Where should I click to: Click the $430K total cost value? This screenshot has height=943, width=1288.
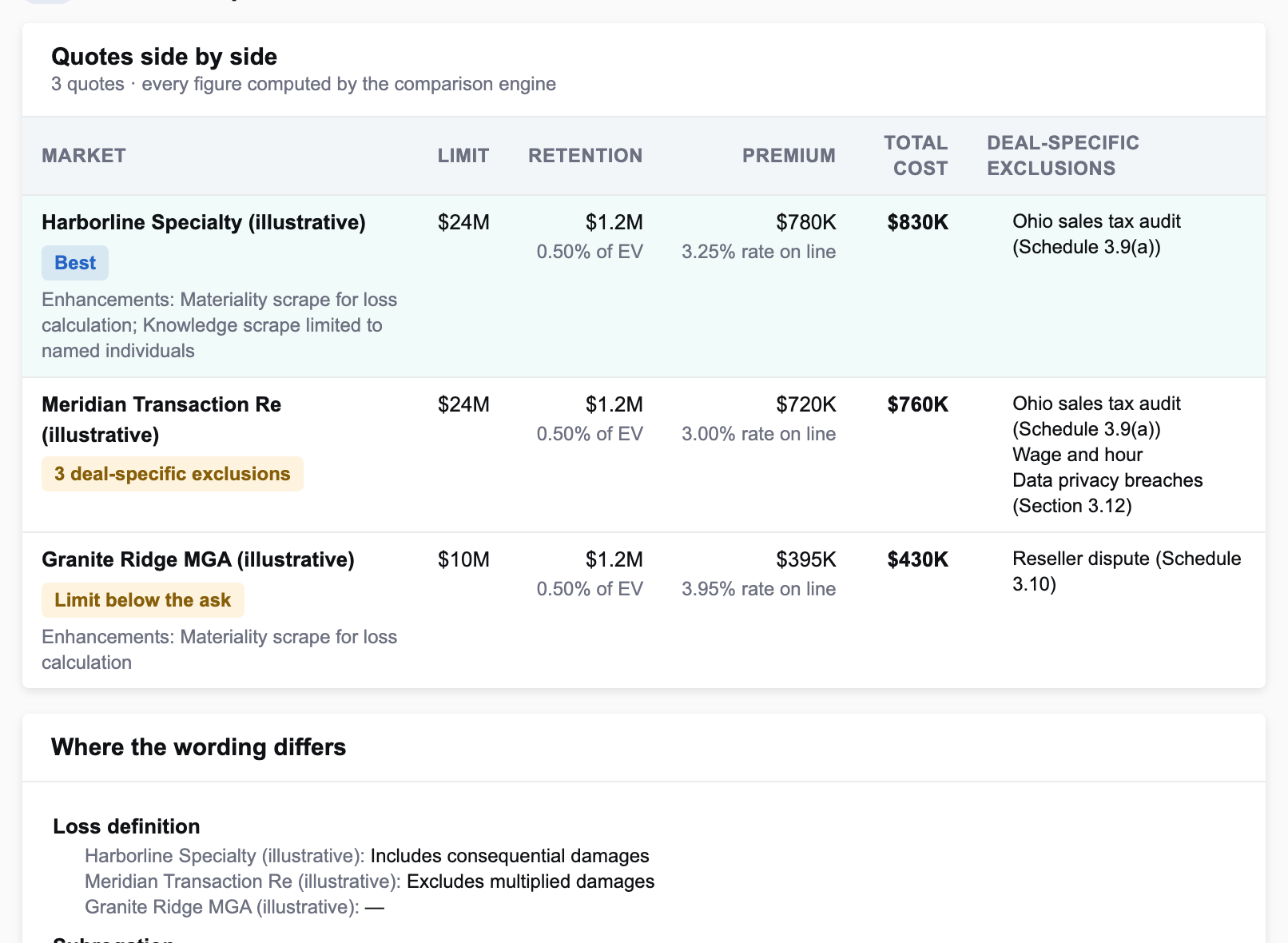pyautogui.click(x=918, y=559)
